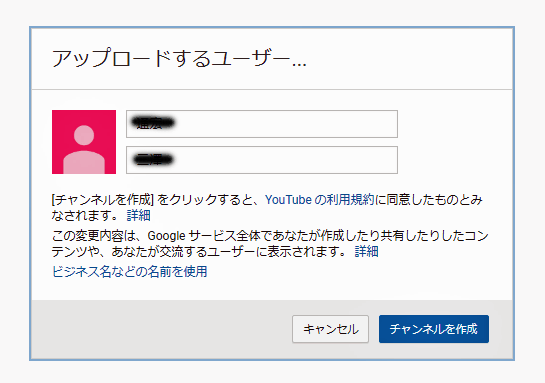The width and height of the screenshot is (545, 383).
Task: Click the この変更内容は Google サービス paragraph
Action: click(270, 244)
